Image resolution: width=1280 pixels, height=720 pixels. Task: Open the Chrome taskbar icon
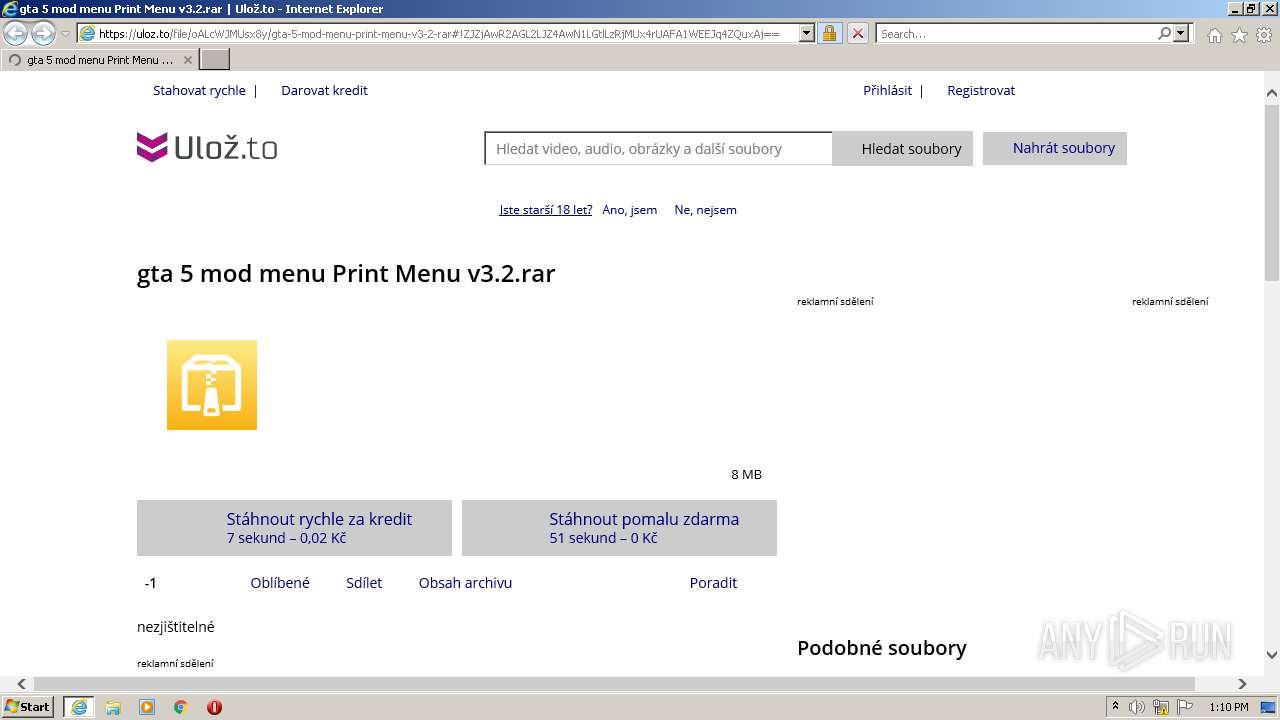181,707
